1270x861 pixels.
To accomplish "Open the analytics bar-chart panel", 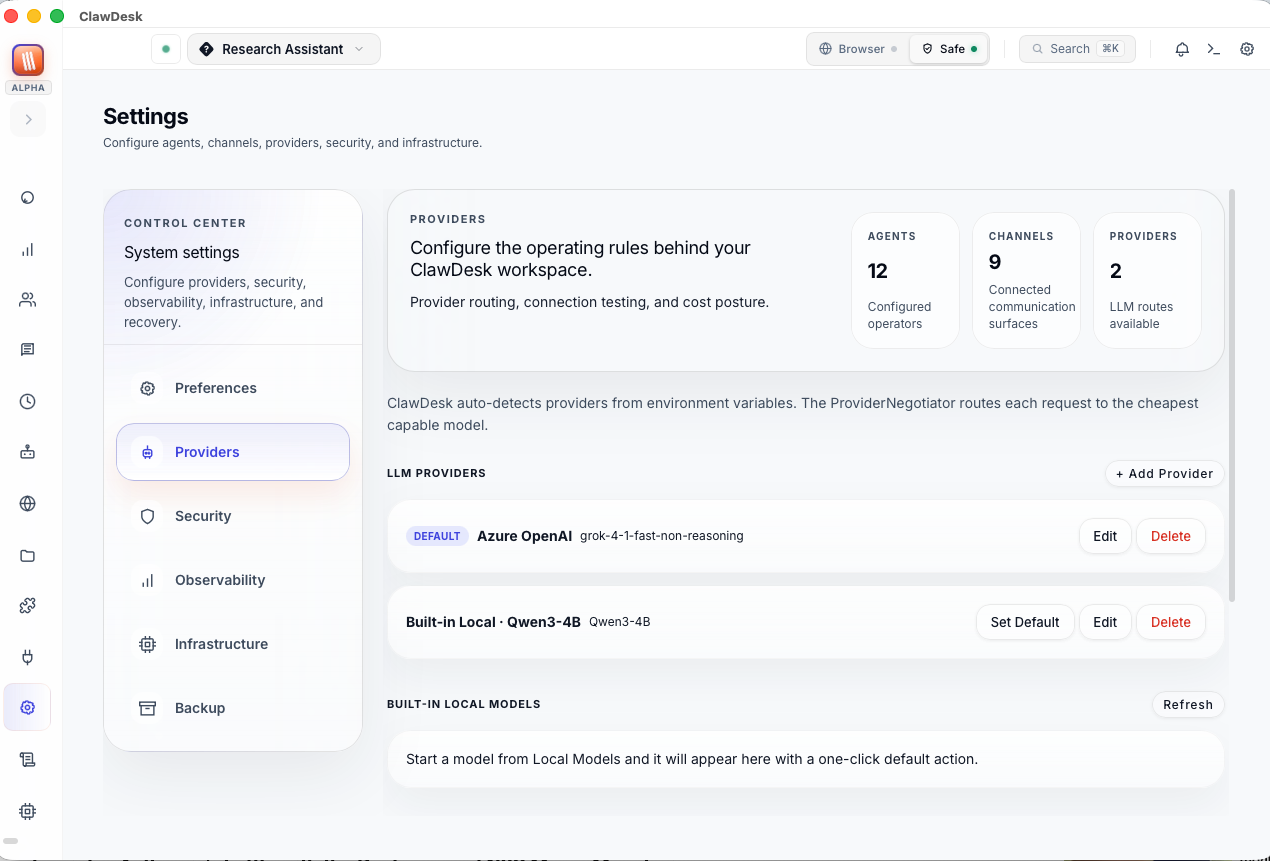I will pos(27,250).
